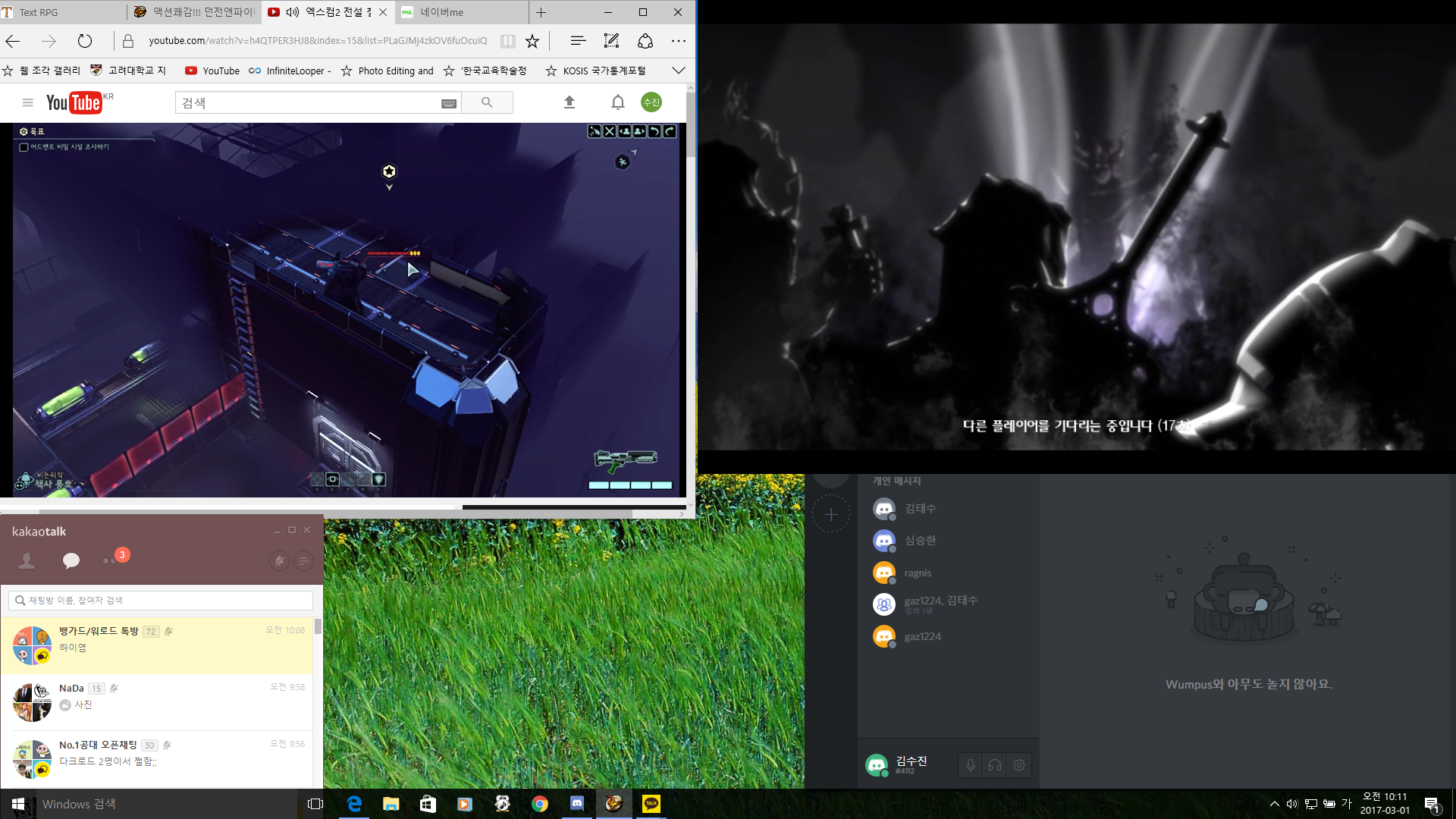This screenshot has width=1456, height=819.
Task: Open YouTube notifications bell
Action: coord(618,102)
